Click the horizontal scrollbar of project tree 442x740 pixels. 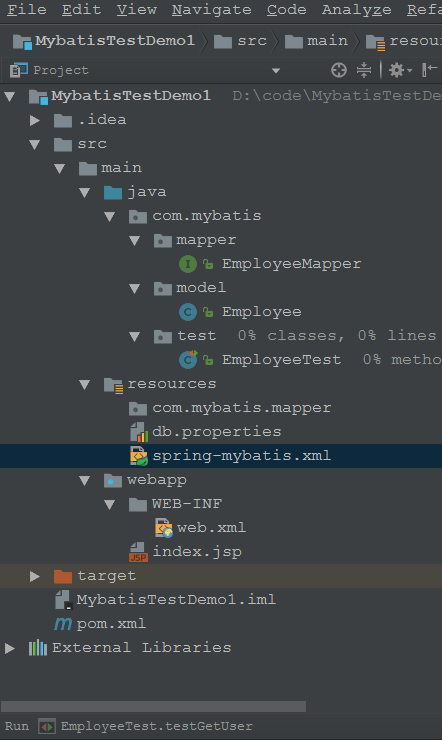tap(153, 706)
